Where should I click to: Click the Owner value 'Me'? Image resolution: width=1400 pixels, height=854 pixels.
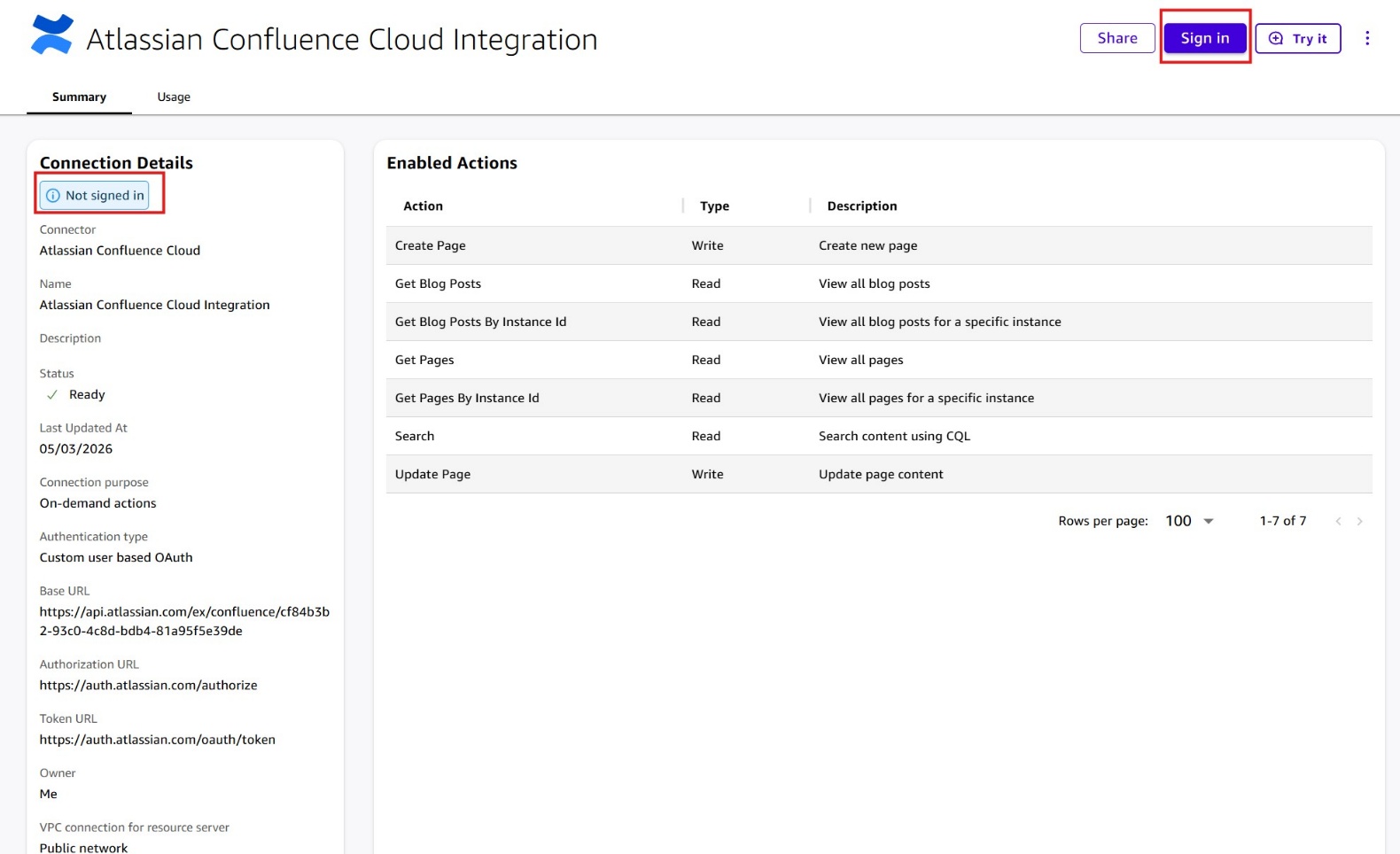48,795
